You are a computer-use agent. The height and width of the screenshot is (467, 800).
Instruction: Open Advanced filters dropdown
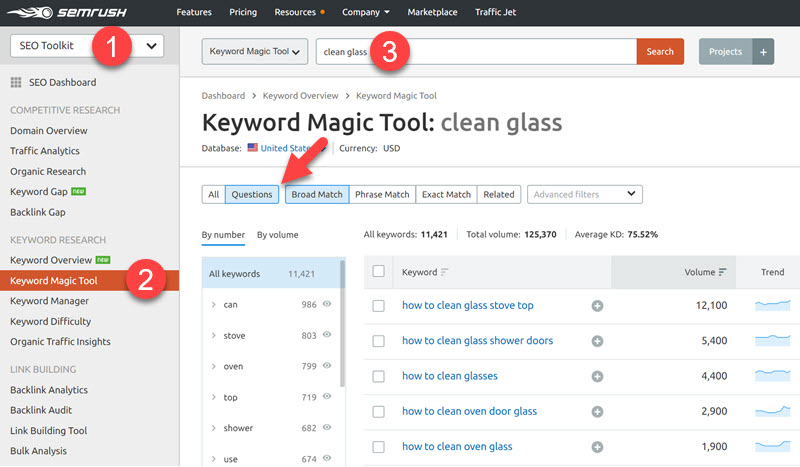[584, 194]
